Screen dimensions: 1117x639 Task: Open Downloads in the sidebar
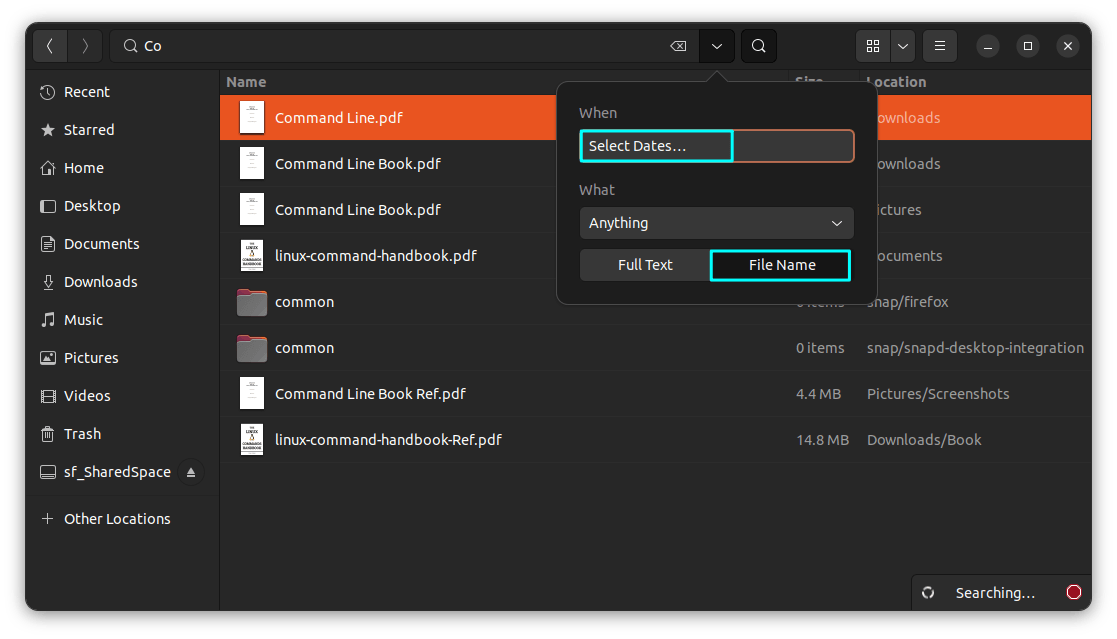click(x=100, y=282)
